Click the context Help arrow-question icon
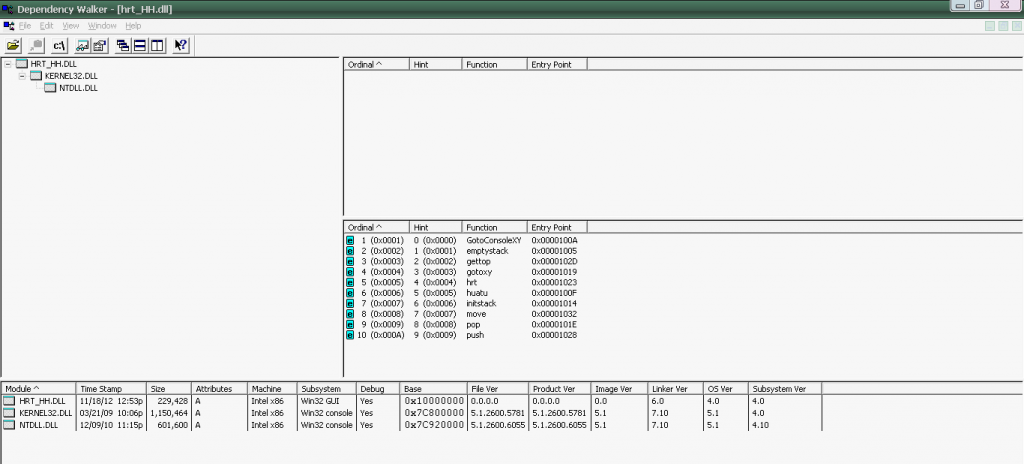Screen dimensions: 1024x464 click(181, 46)
